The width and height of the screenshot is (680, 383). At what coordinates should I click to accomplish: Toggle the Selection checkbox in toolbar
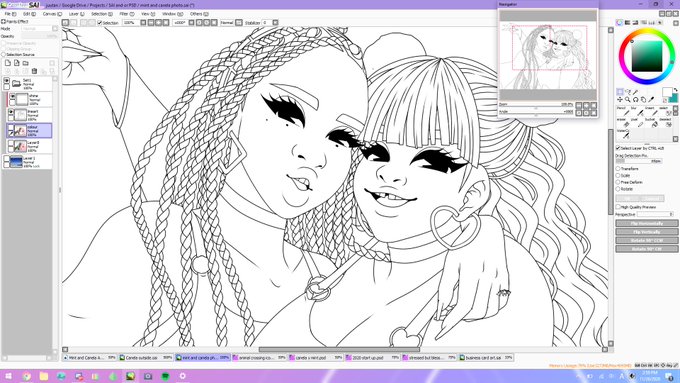pyautogui.click(x=100, y=23)
